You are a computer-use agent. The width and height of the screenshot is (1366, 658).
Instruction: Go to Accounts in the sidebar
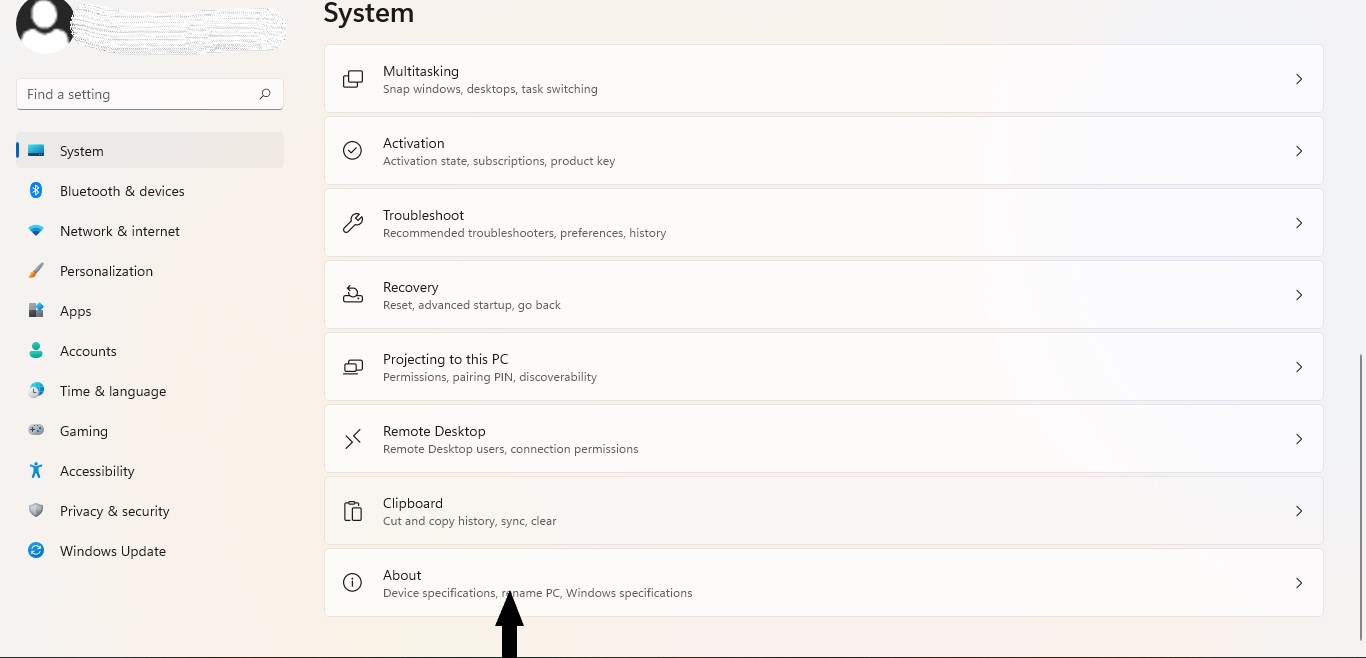pos(88,351)
